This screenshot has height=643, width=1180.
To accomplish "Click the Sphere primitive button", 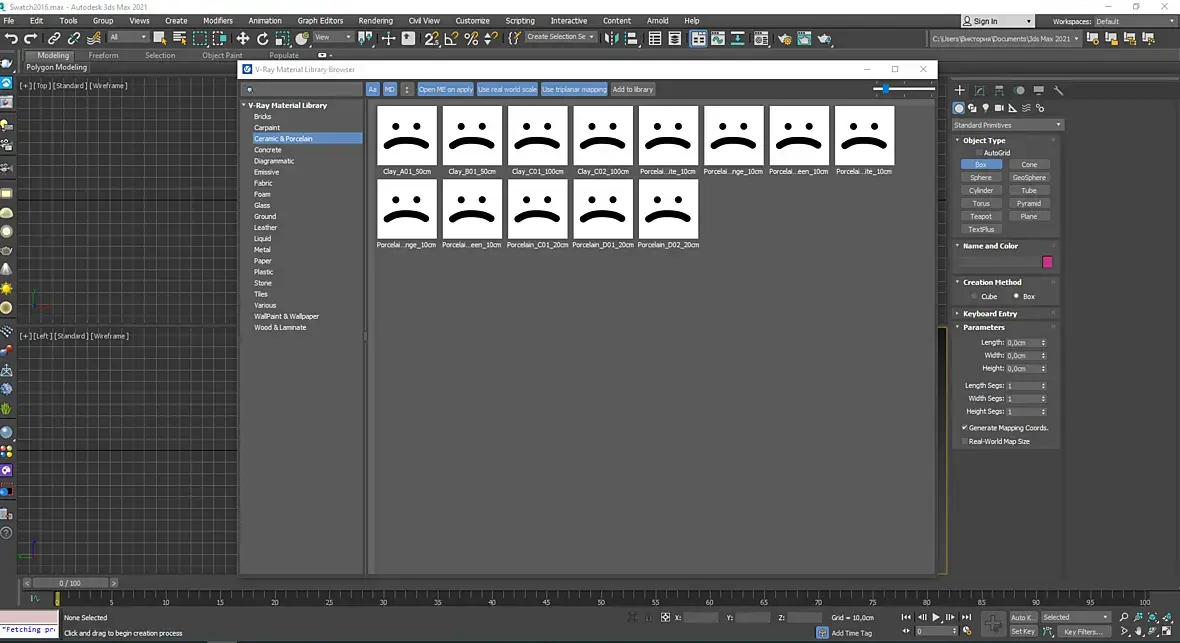I will [x=981, y=178].
